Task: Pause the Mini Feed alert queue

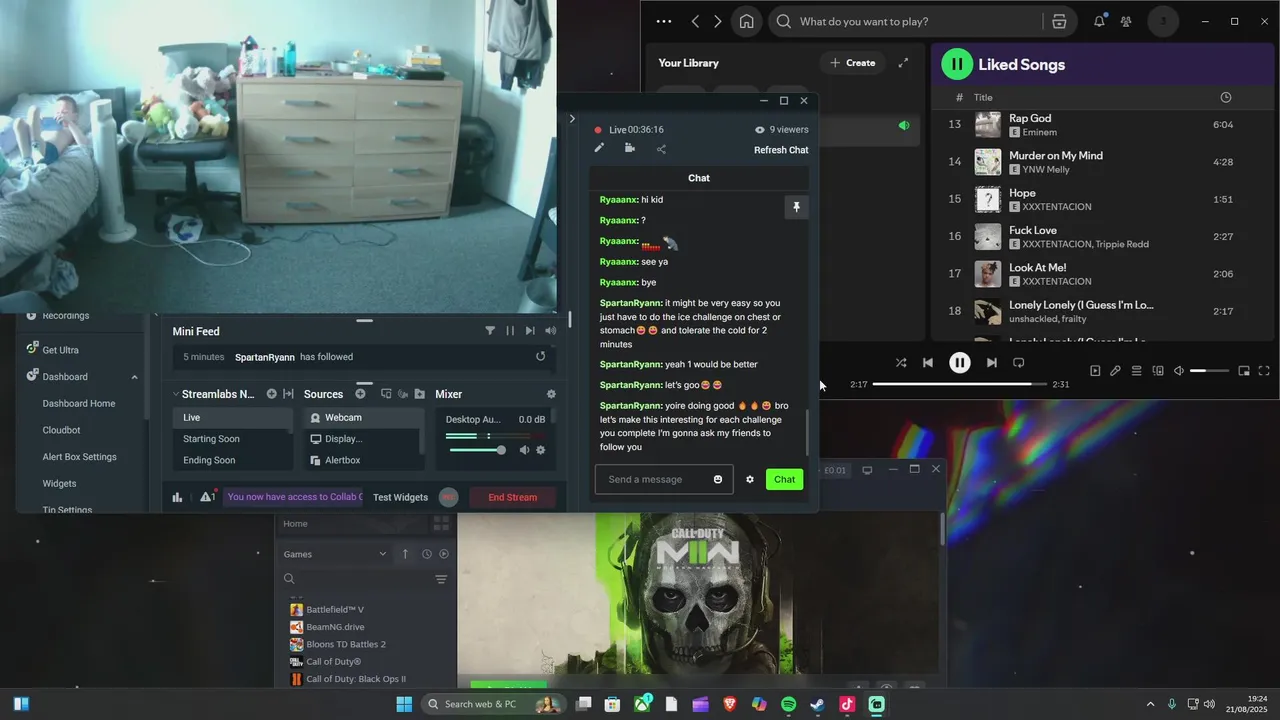Action: point(510,331)
